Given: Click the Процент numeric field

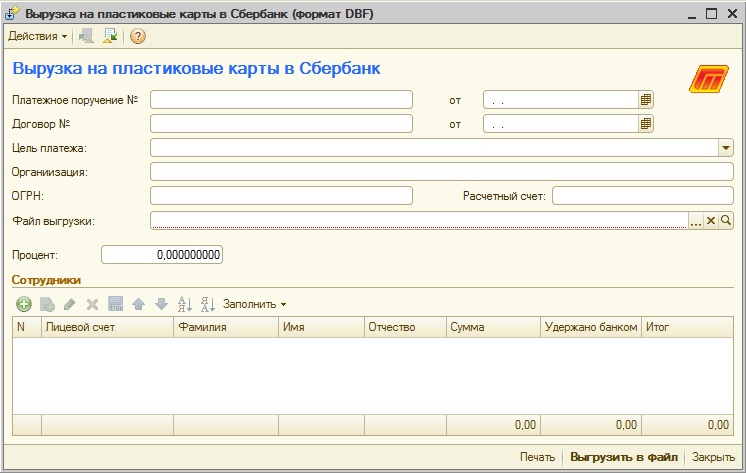Looking at the screenshot, I should (162, 255).
